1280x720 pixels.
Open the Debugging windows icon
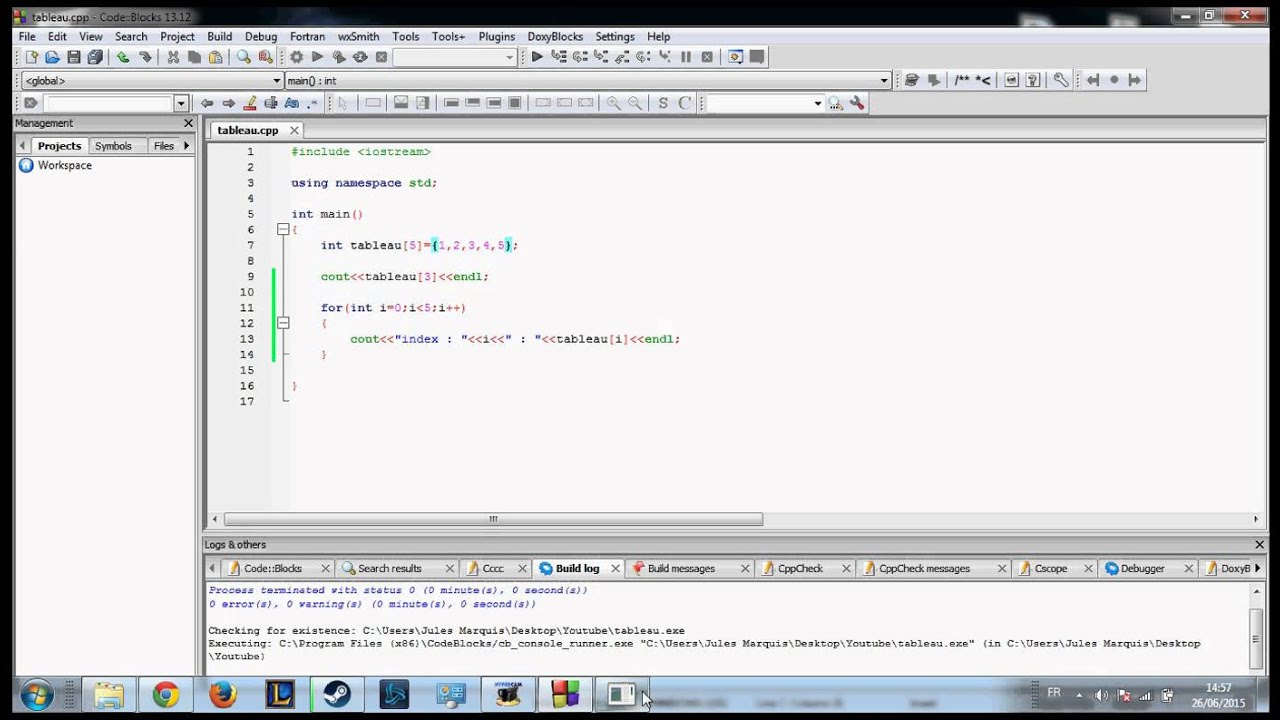pos(736,57)
